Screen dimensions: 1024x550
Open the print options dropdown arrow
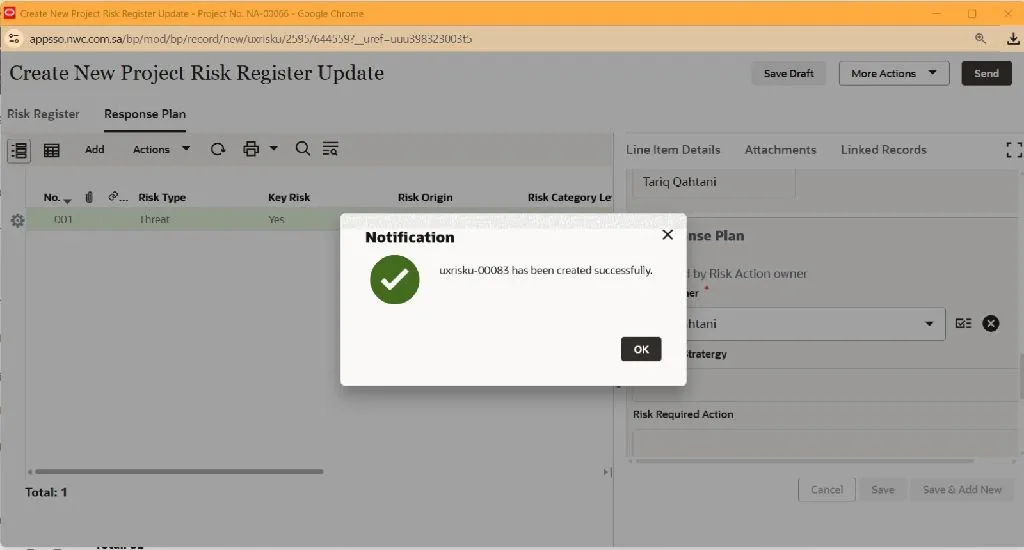coord(274,149)
